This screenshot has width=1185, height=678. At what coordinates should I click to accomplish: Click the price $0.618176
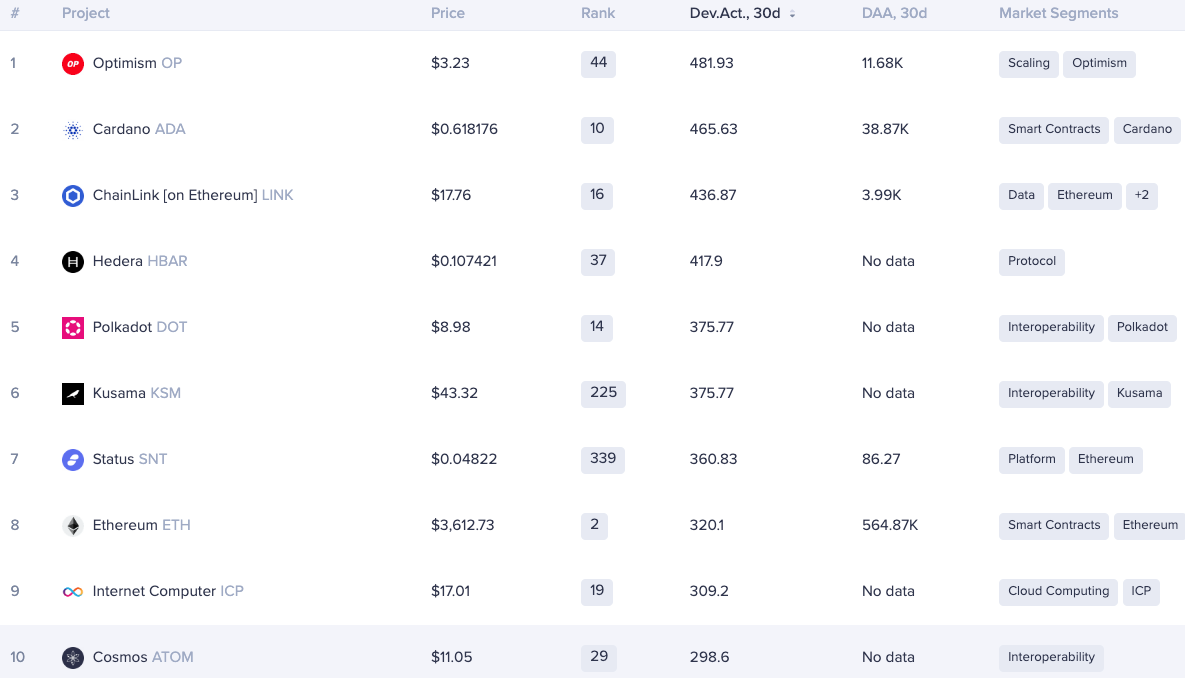tap(464, 129)
